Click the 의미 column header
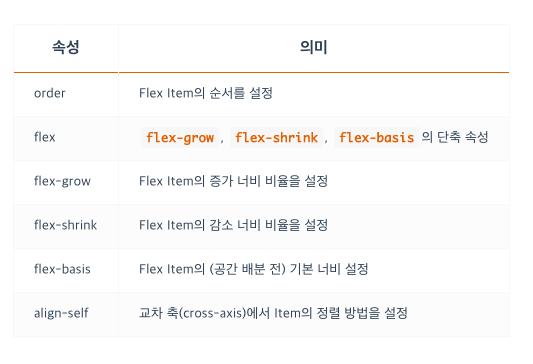This screenshot has height=364, width=533. pyautogui.click(x=314, y=47)
